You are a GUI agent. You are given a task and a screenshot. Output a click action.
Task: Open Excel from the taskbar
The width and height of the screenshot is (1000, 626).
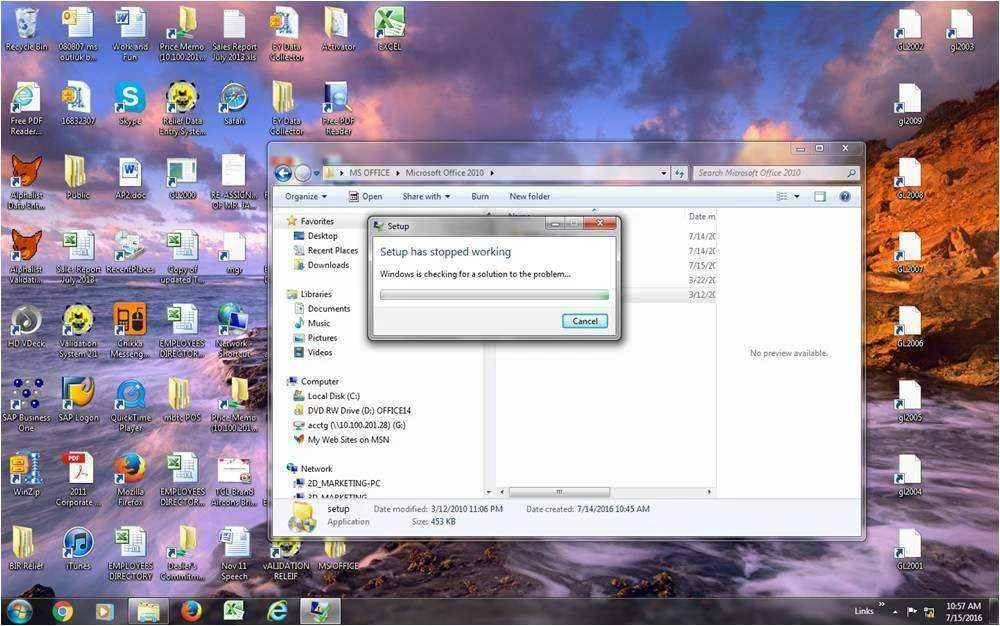pyautogui.click(x=233, y=612)
